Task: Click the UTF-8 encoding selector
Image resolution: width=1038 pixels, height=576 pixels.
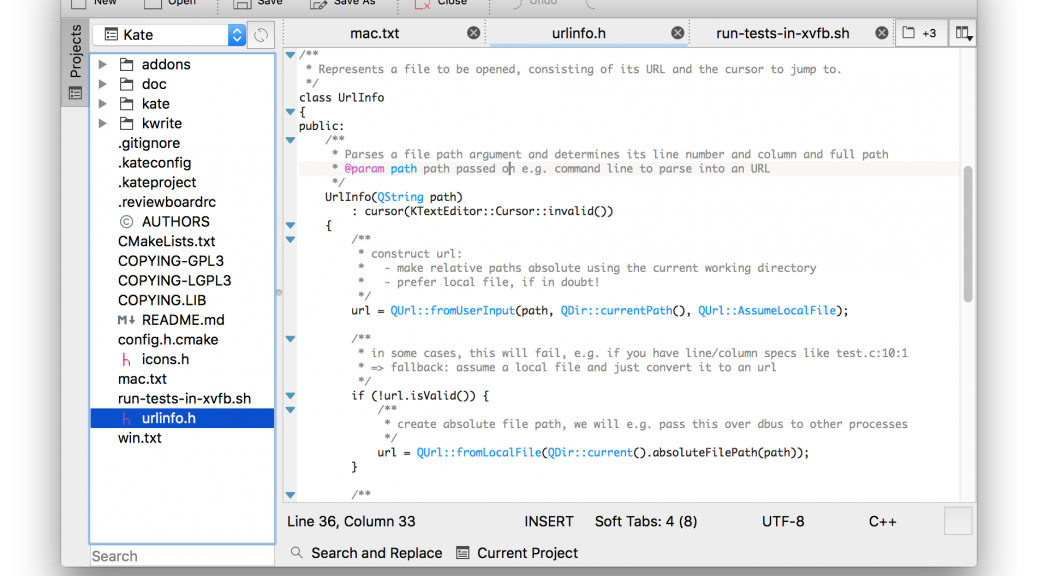Action: click(x=782, y=521)
